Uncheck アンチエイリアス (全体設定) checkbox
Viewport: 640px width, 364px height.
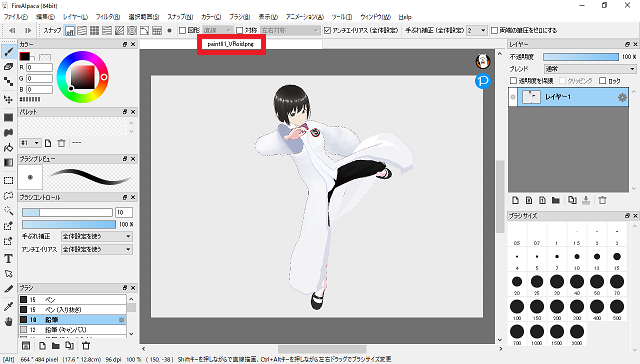point(327,31)
